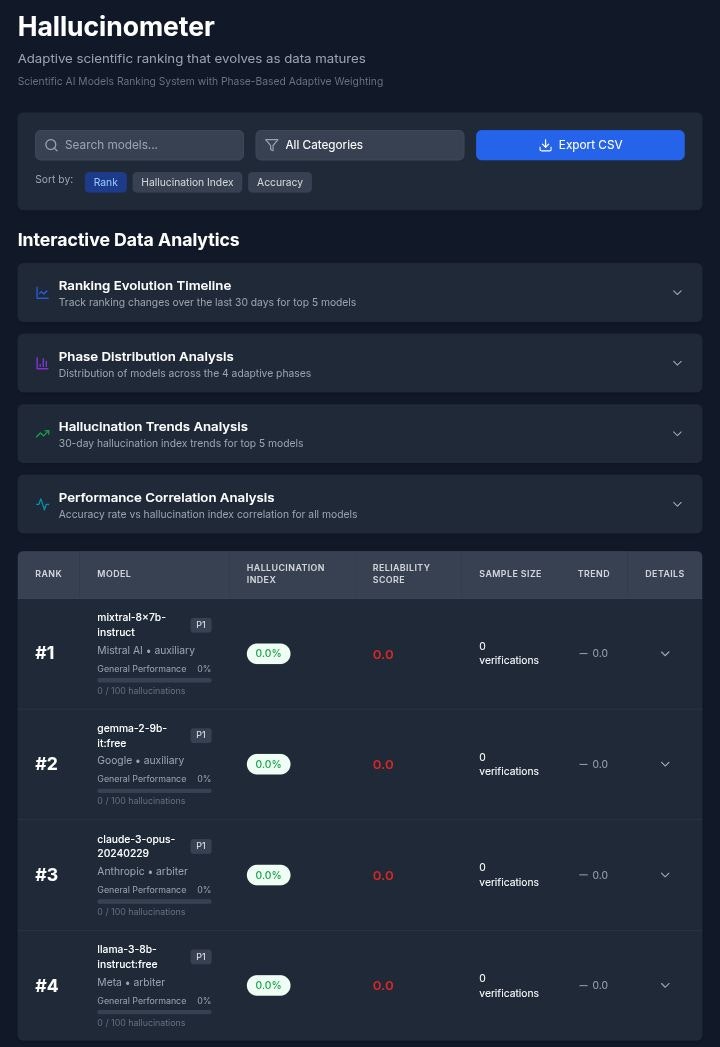Screen dimensions: 720x1047
Task: Click the Phase Distribution bar chart icon
Action: pyautogui.click(x=42, y=364)
